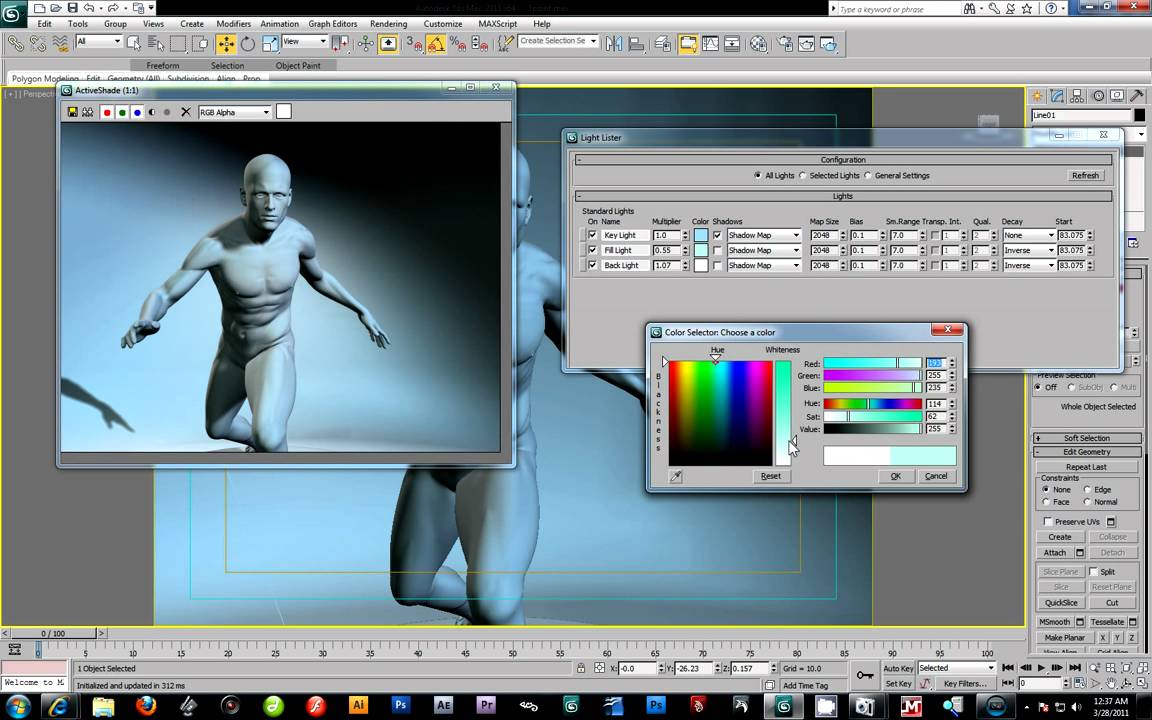The height and width of the screenshot is (720, 1152).
Task: Toggle the Angle Snap tool
Action: pos(436,44)
